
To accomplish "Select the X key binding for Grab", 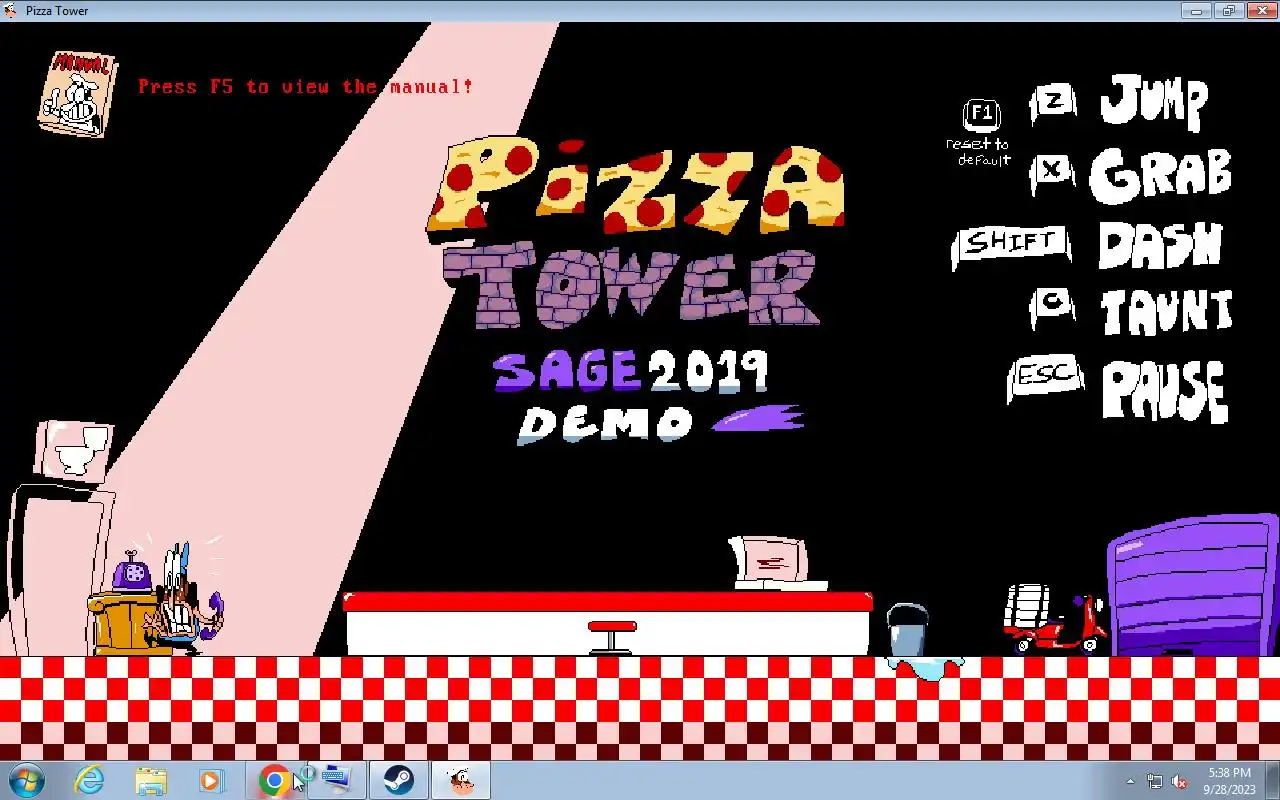I will point(1052,172).
